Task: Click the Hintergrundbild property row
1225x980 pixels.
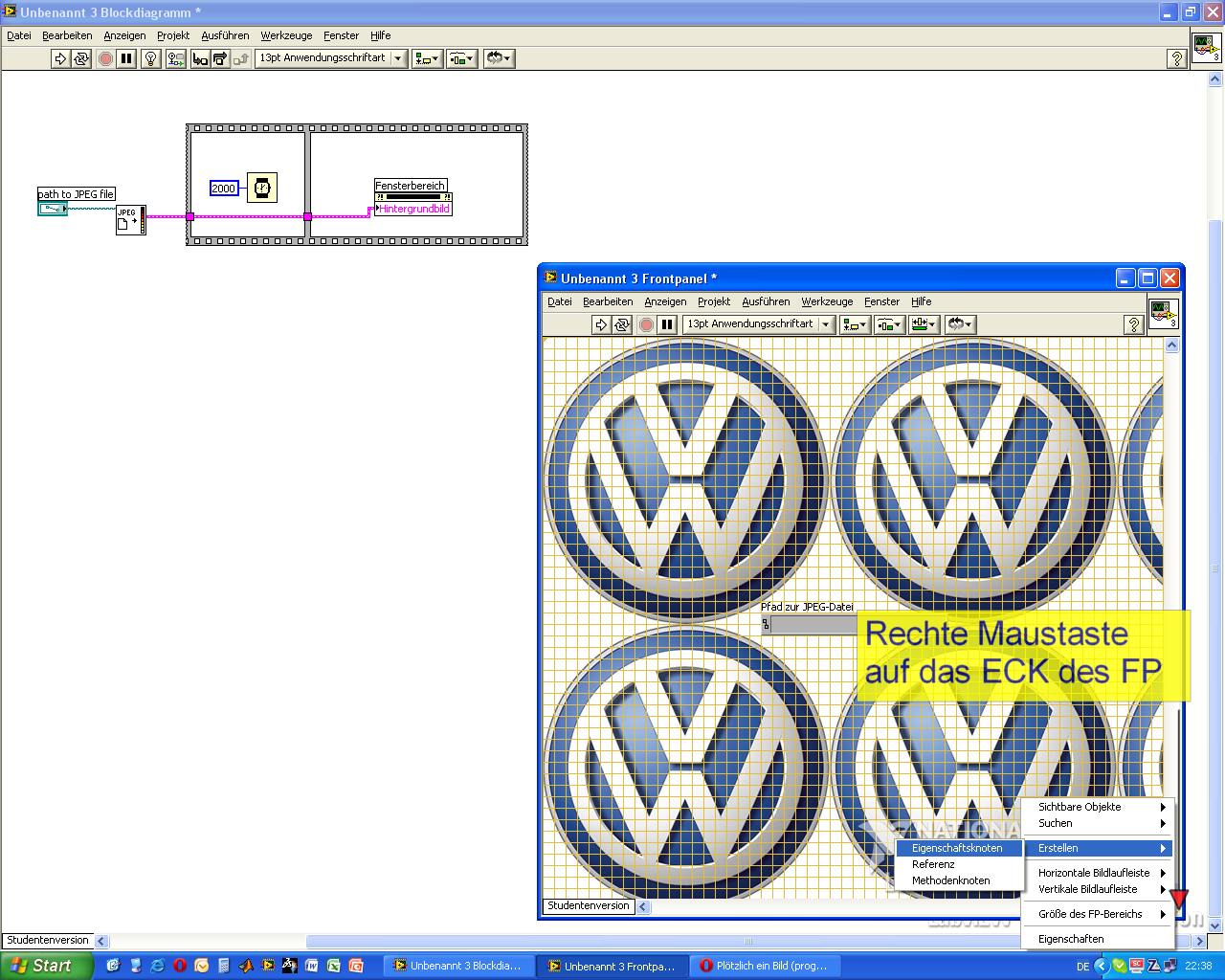Action: [x=412, y=209]
